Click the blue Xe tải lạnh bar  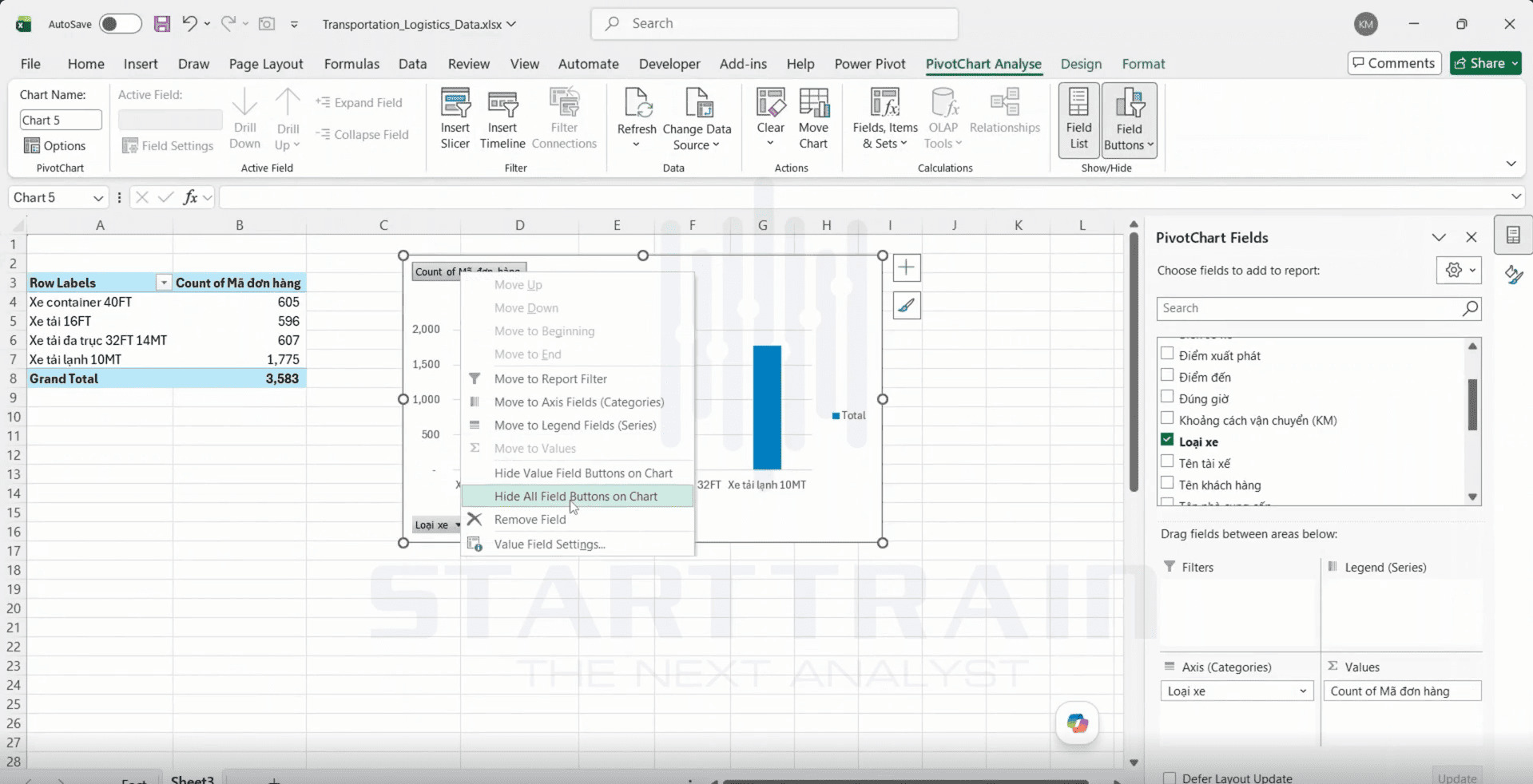click(x=767, y=407)
